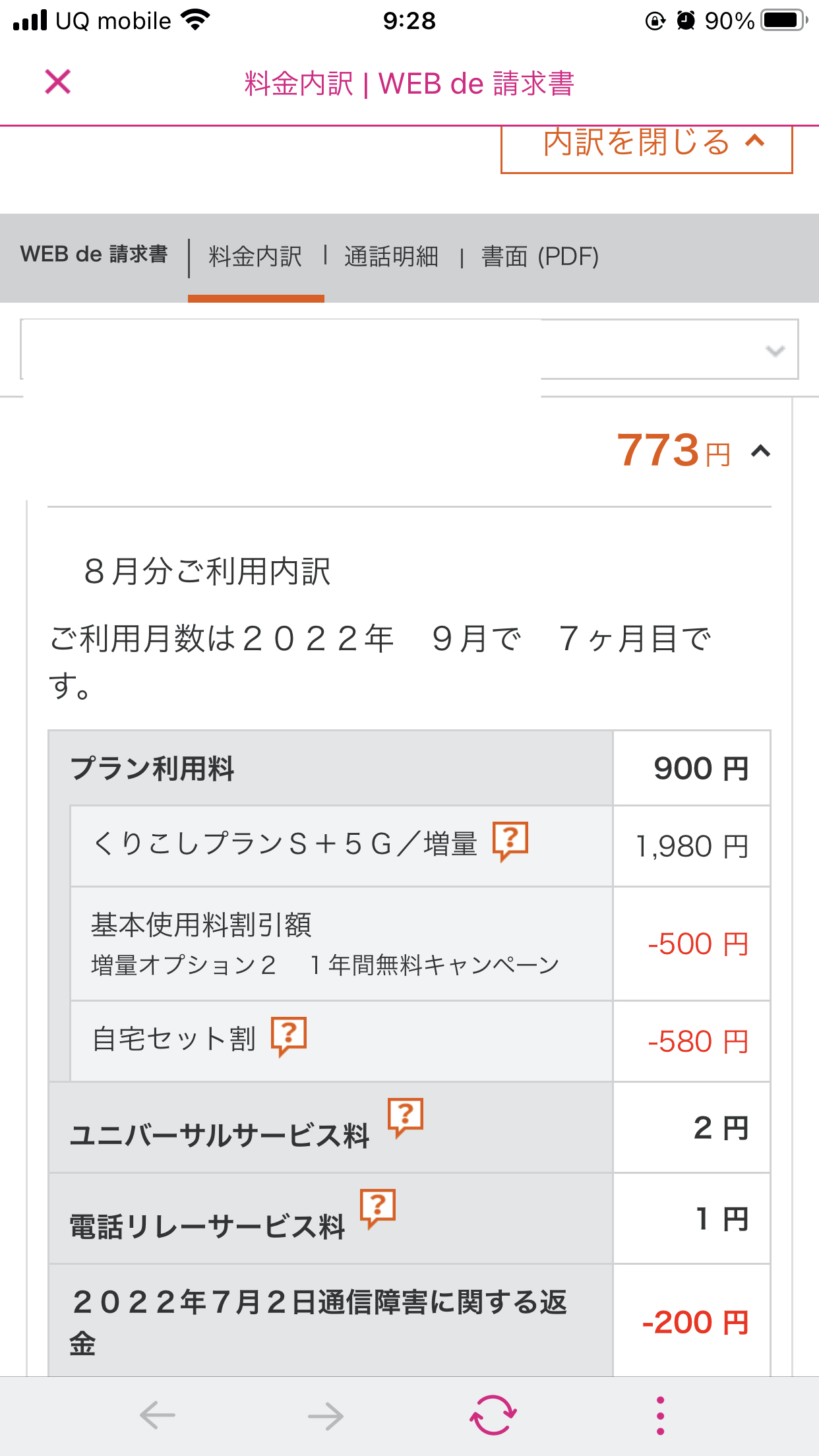Tap the プラン利用料 row
This screenshot has width=819, height=1456.
pyautogui.click(x=330, y=768)
